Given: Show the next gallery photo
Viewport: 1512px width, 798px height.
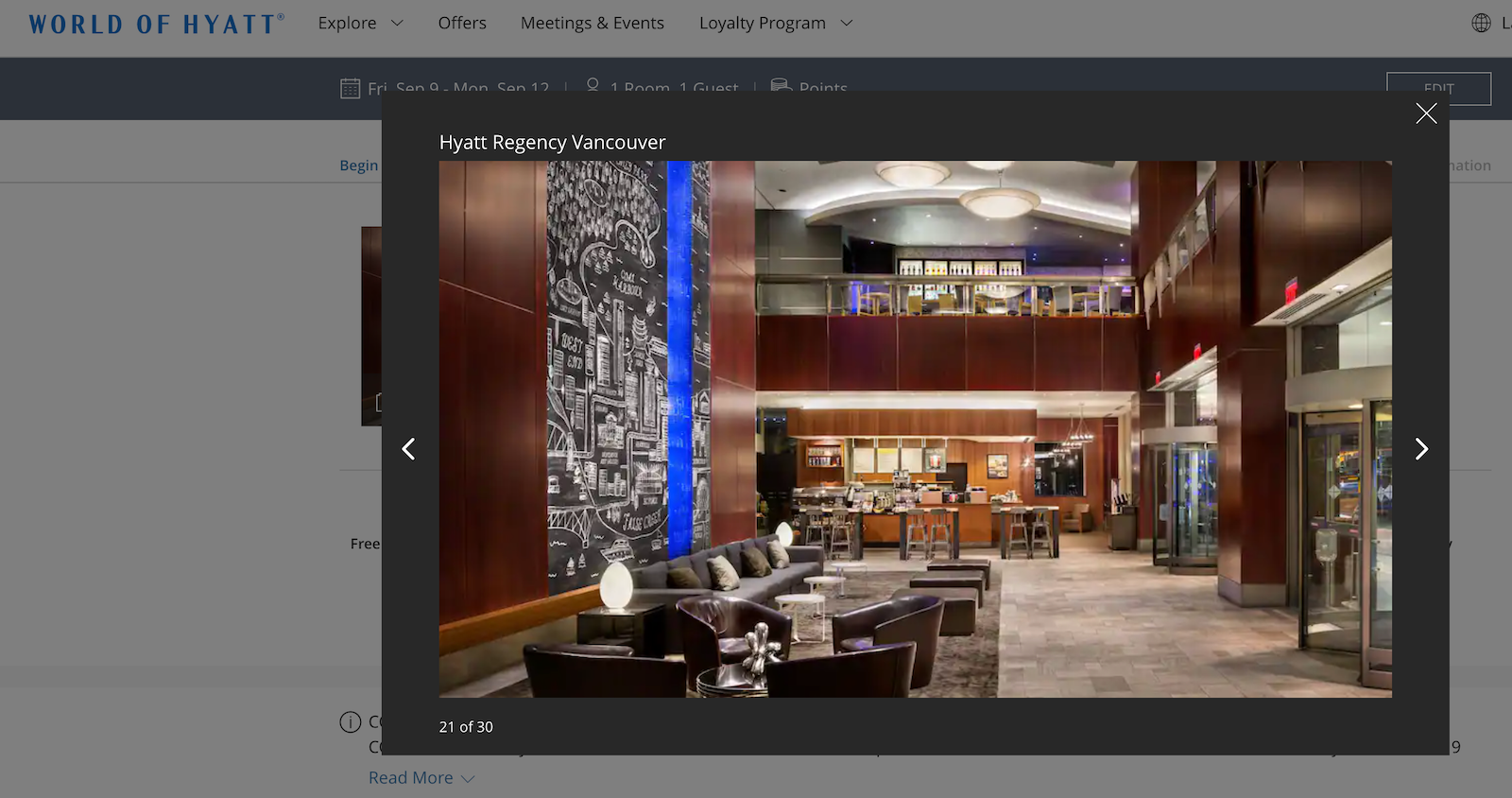Looking at the screenshot, I should pos(1421,449).
